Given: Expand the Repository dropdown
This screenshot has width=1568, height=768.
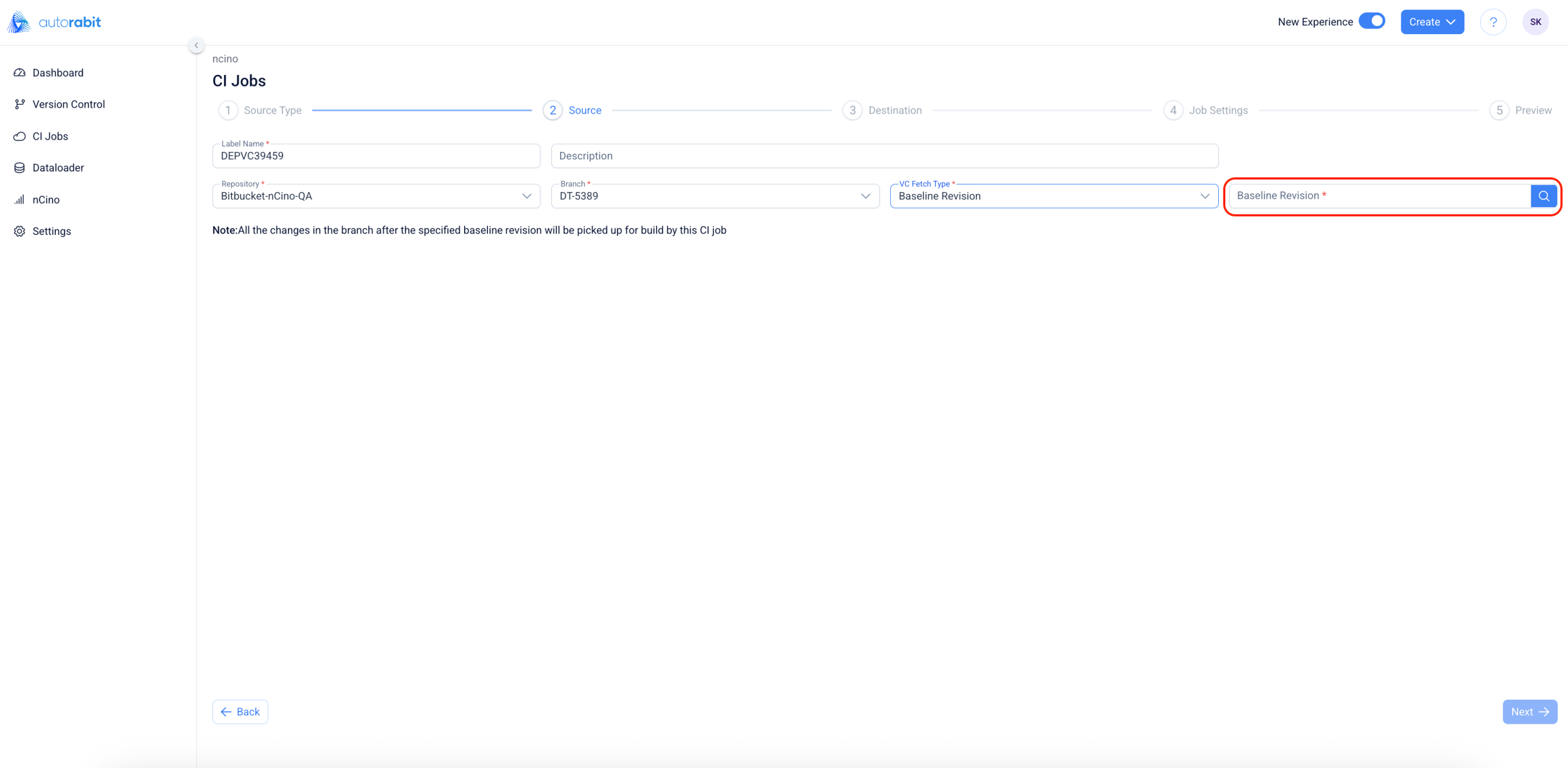Looking at the screenshot, I should tap(526, 196).
